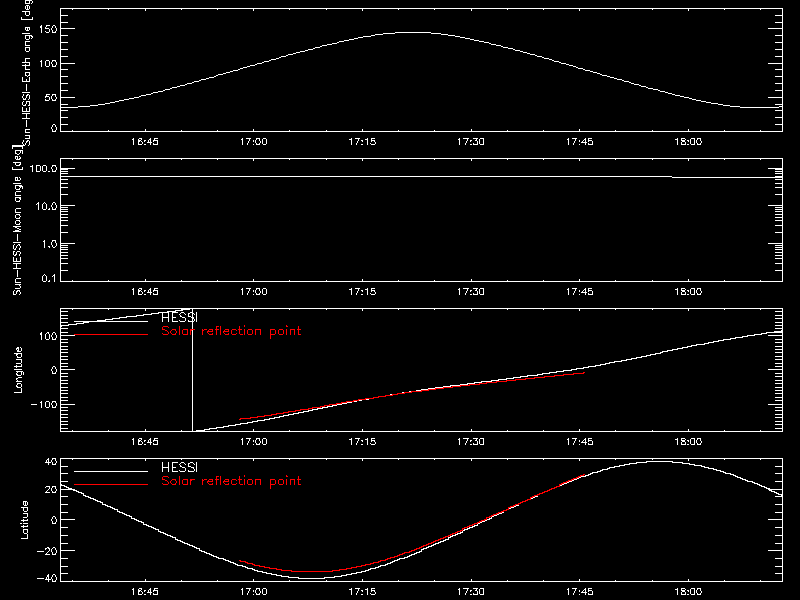Click 17:15 under the Moon angle plot
This screenshot has width=800, height=600.
[x=362, y=292]
